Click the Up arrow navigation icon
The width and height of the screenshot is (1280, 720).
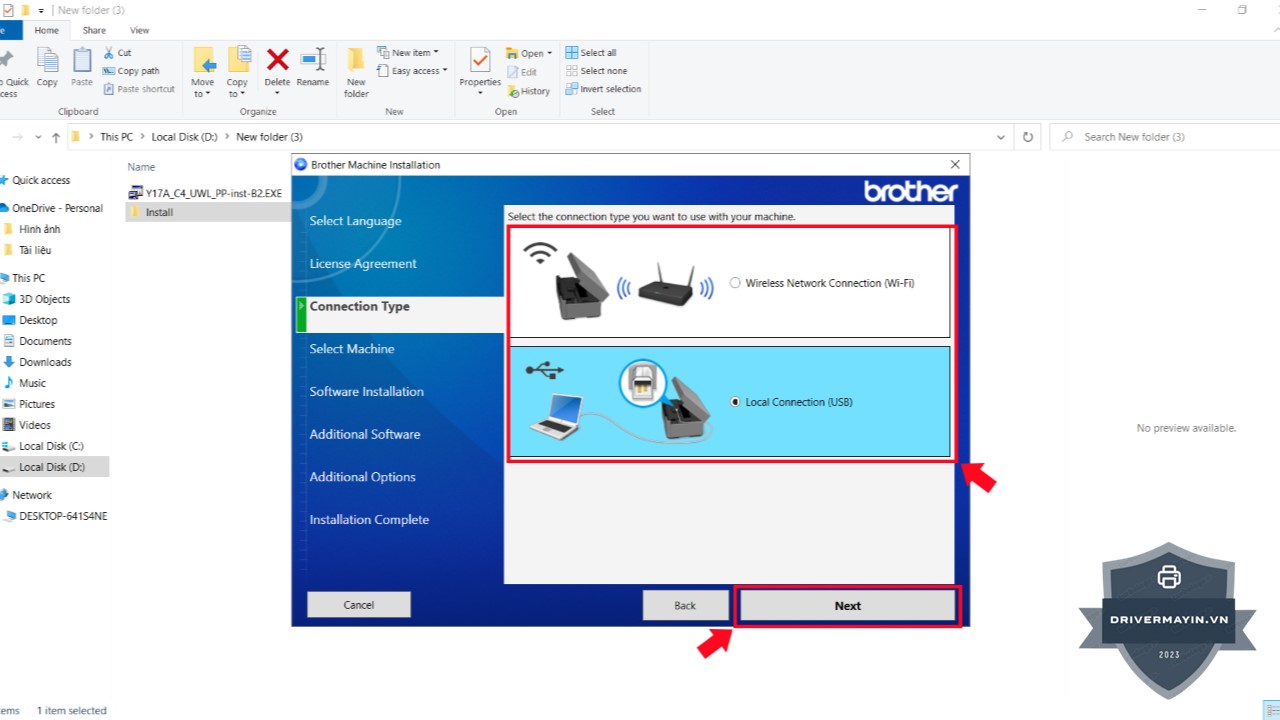pos(56,137)
